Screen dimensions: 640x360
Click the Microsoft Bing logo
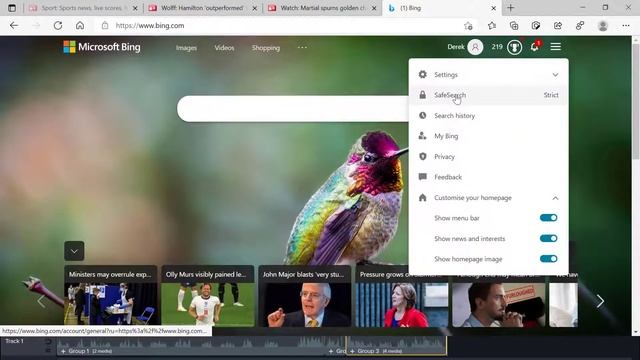point(102,47)
